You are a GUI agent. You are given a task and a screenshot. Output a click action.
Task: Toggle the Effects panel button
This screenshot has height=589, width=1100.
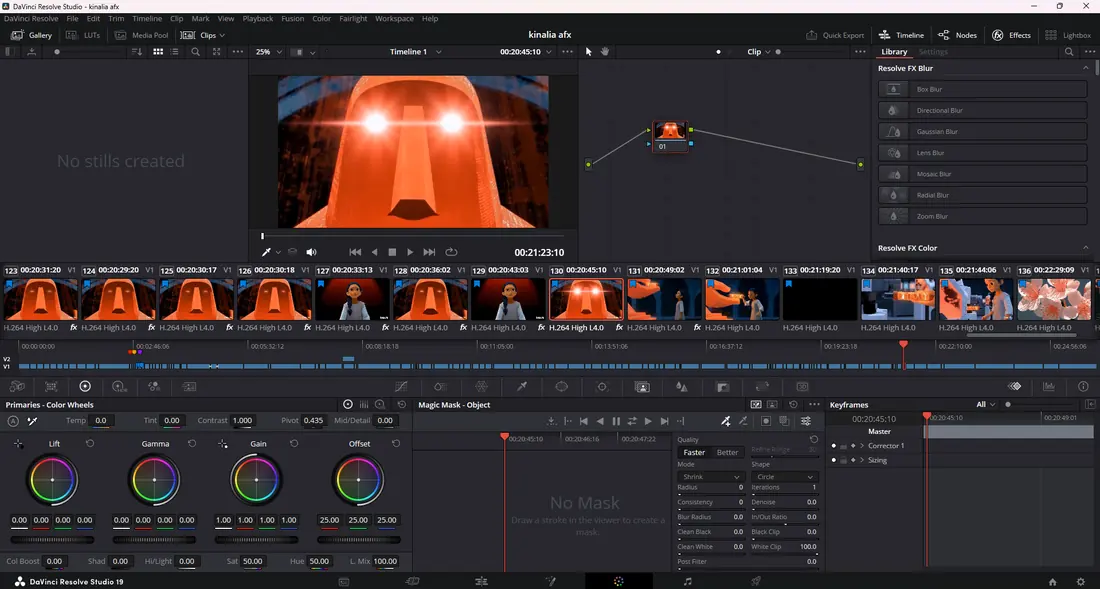1011,35
